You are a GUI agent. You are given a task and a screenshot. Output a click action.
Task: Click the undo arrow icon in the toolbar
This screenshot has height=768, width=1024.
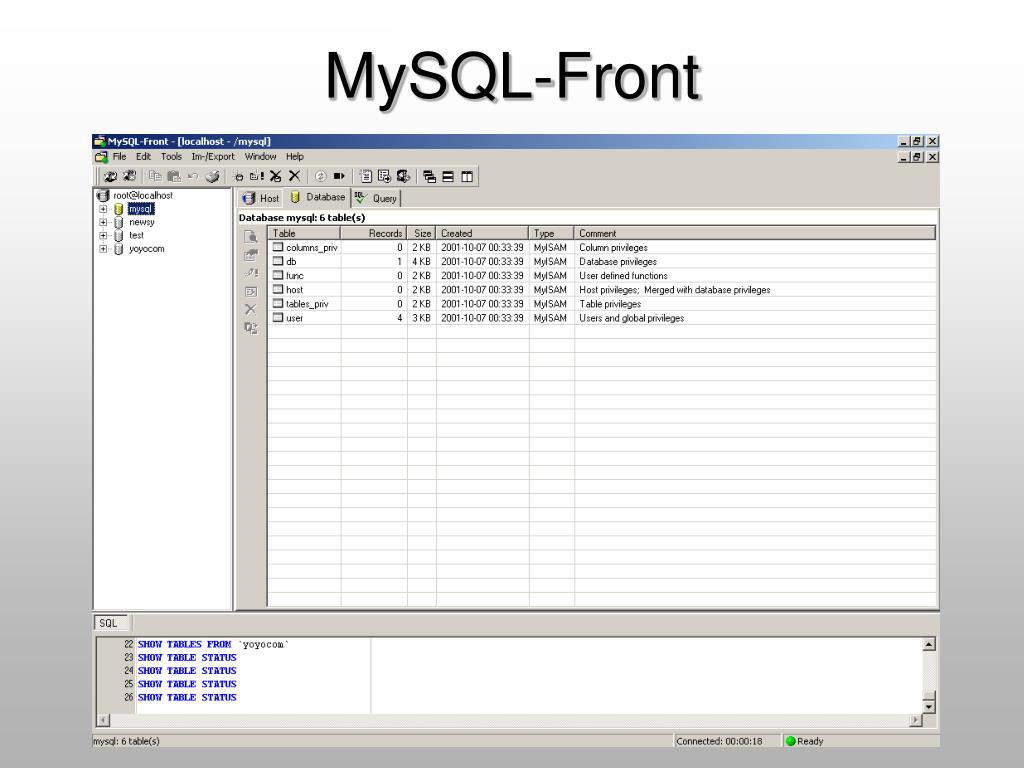[x=193, y=176]
